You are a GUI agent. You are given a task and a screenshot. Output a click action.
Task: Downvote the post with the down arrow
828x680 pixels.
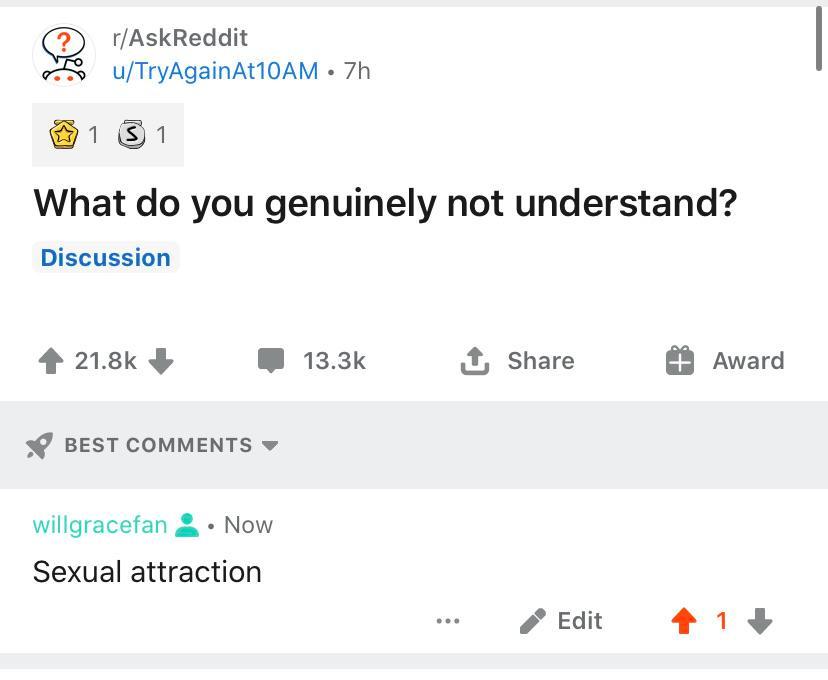pos(161,363)
